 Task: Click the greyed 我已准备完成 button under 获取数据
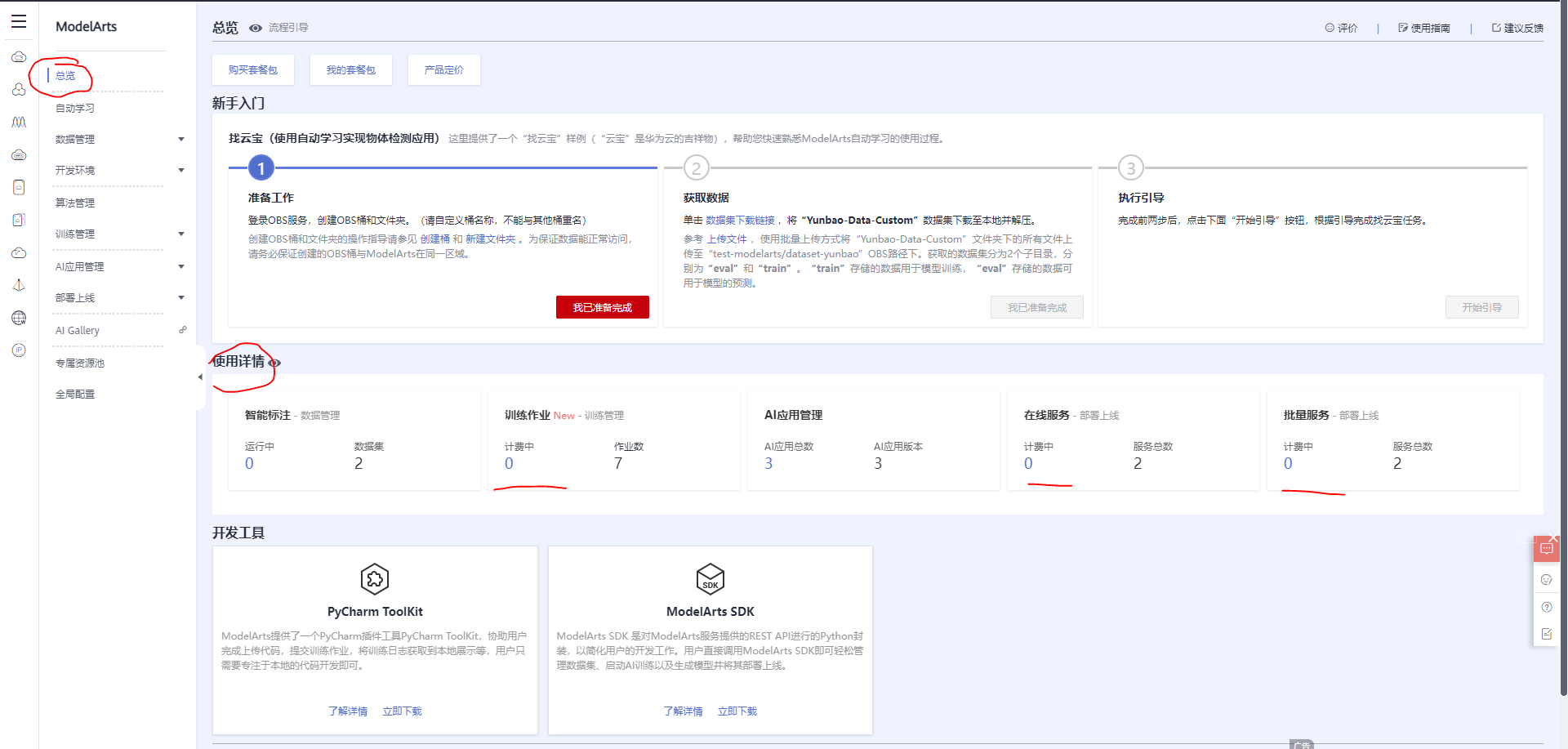1037,307
